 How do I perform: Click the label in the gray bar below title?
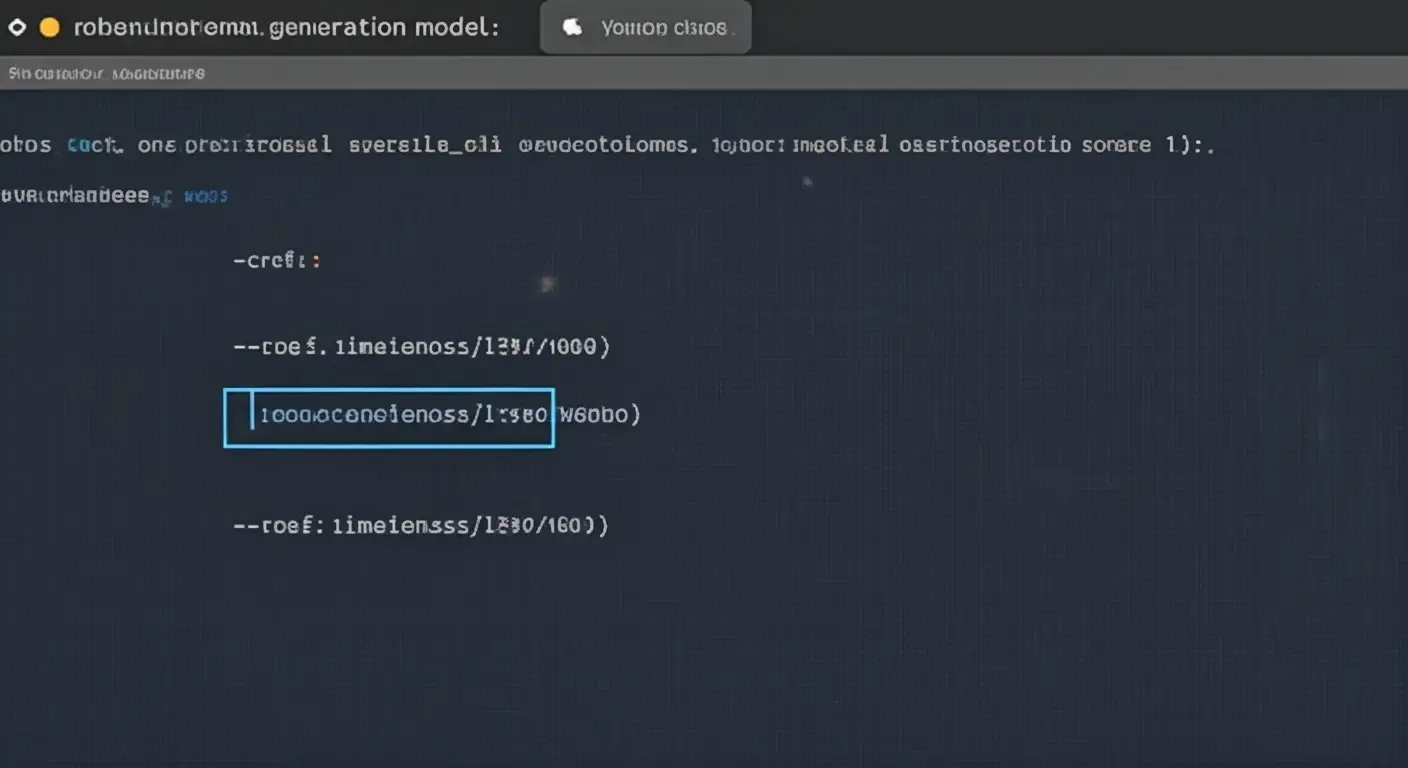click(106, 74)
